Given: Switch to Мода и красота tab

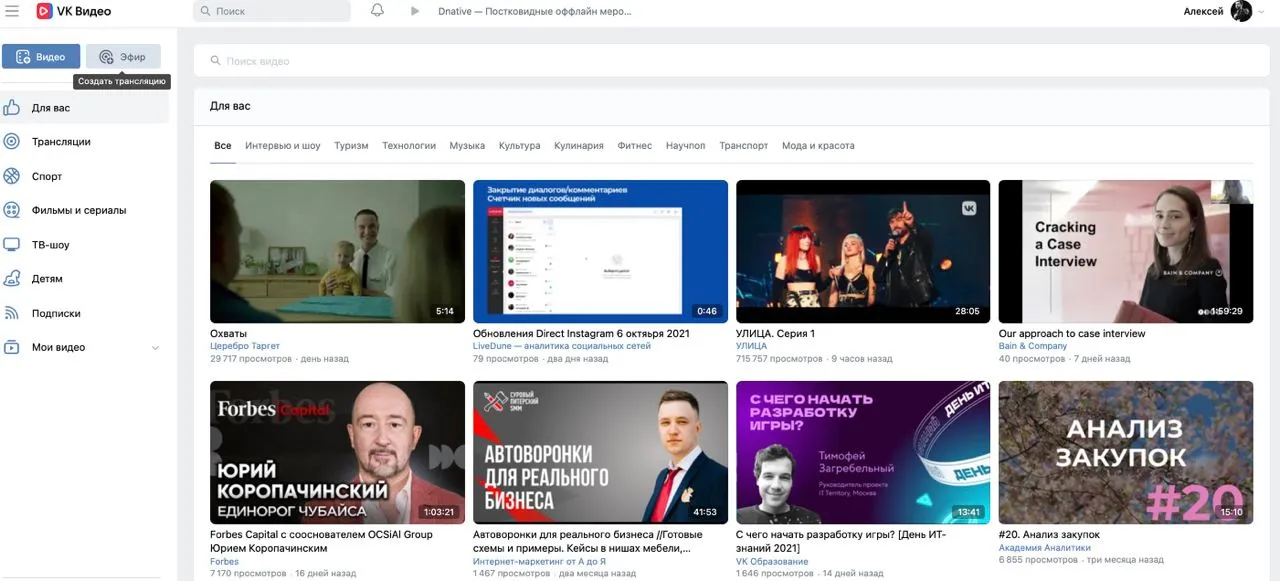Looking at the screenshot, I should tap(818, 146).
